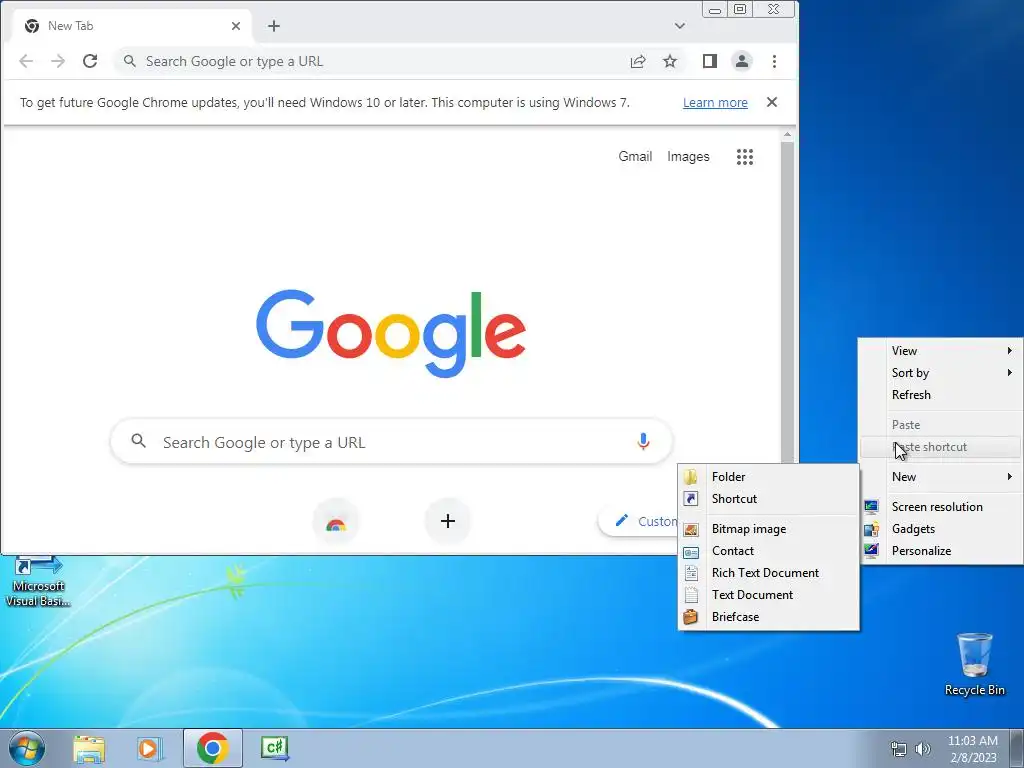Close the New Tab tab
1024x768 pixels.
pyautogui.click(x=236, y=26)
